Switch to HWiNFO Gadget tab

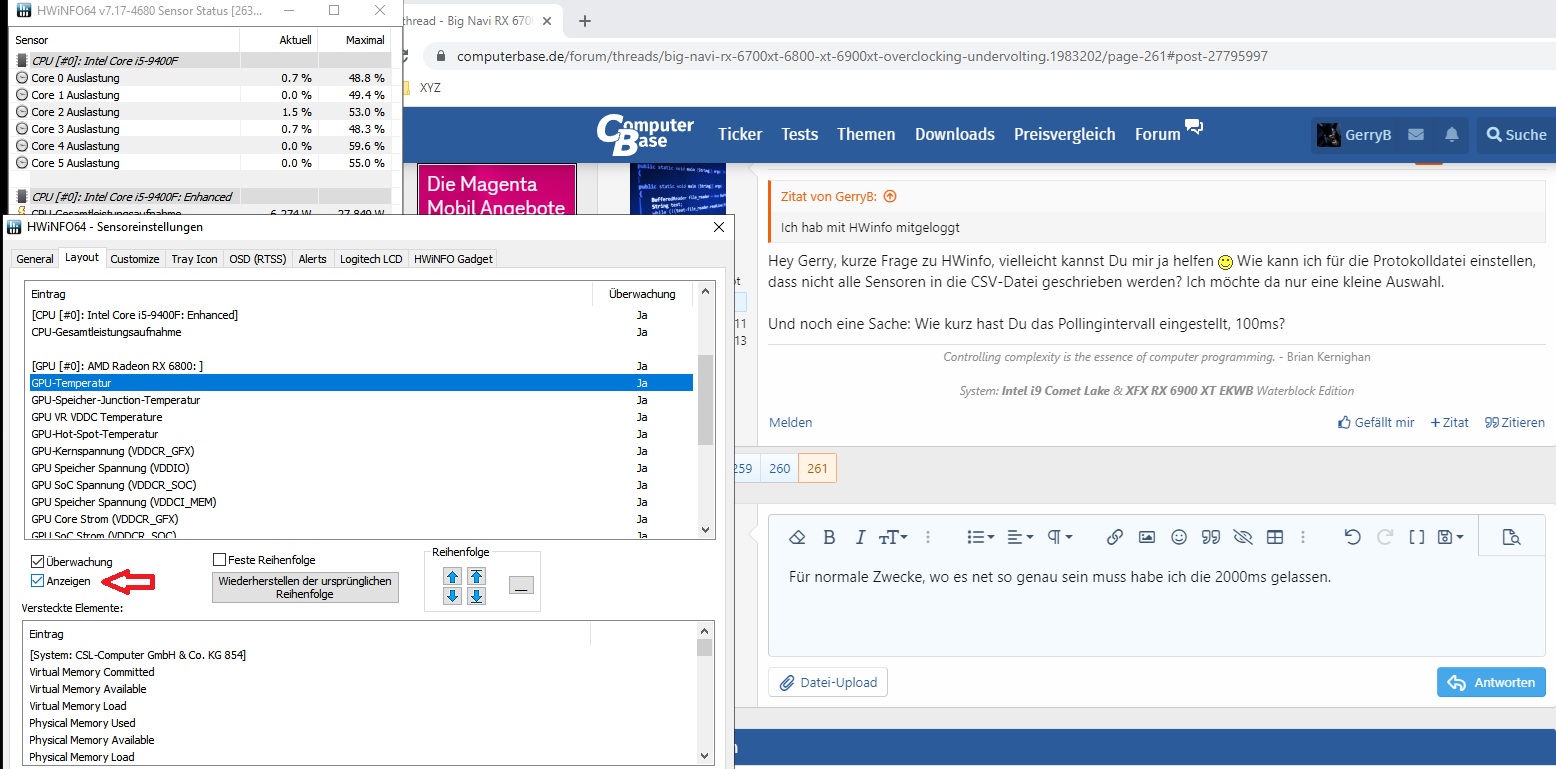pyautogui.click(x=453, y=259)
